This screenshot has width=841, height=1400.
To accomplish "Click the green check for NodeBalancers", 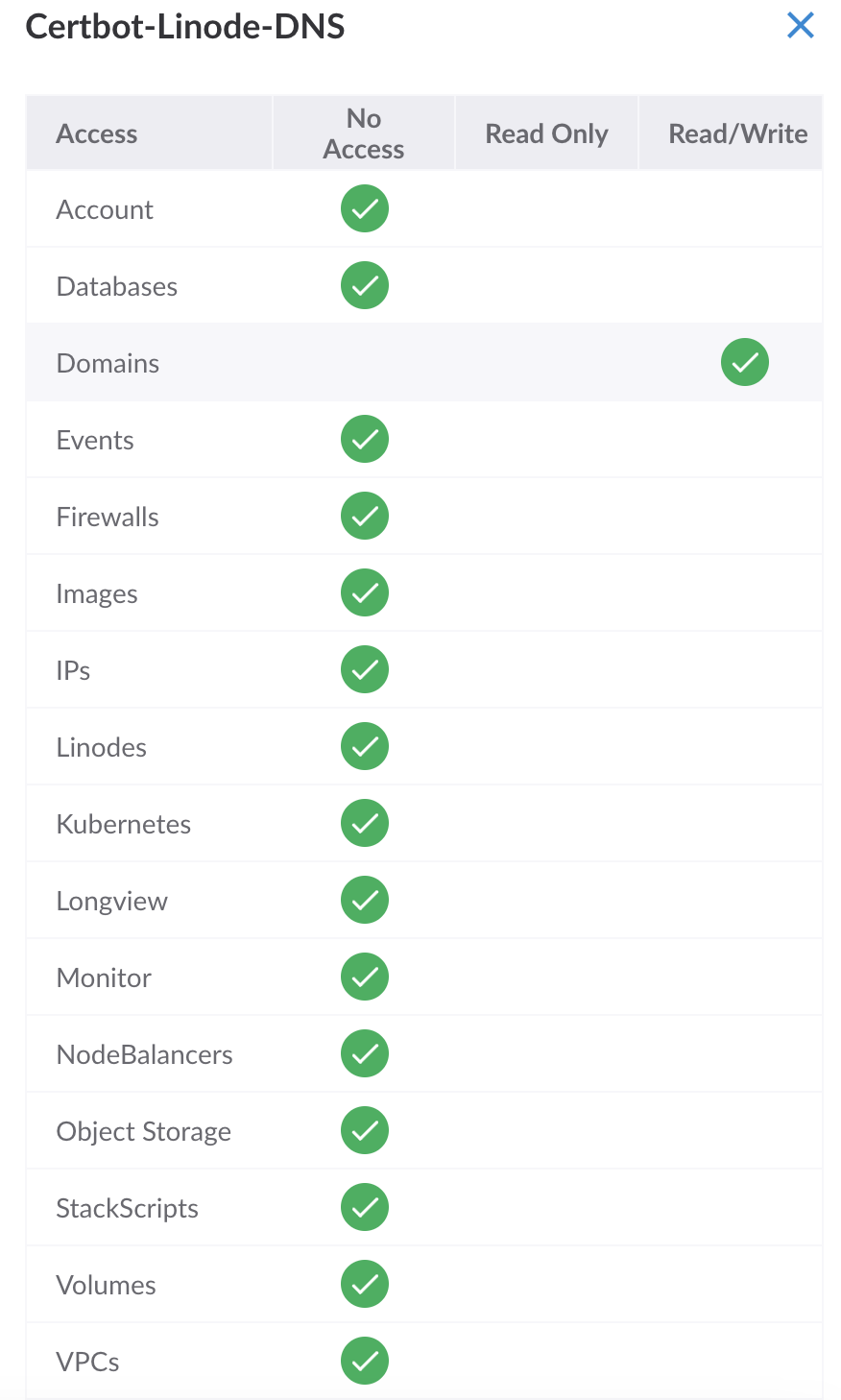I will (365, 1053).
